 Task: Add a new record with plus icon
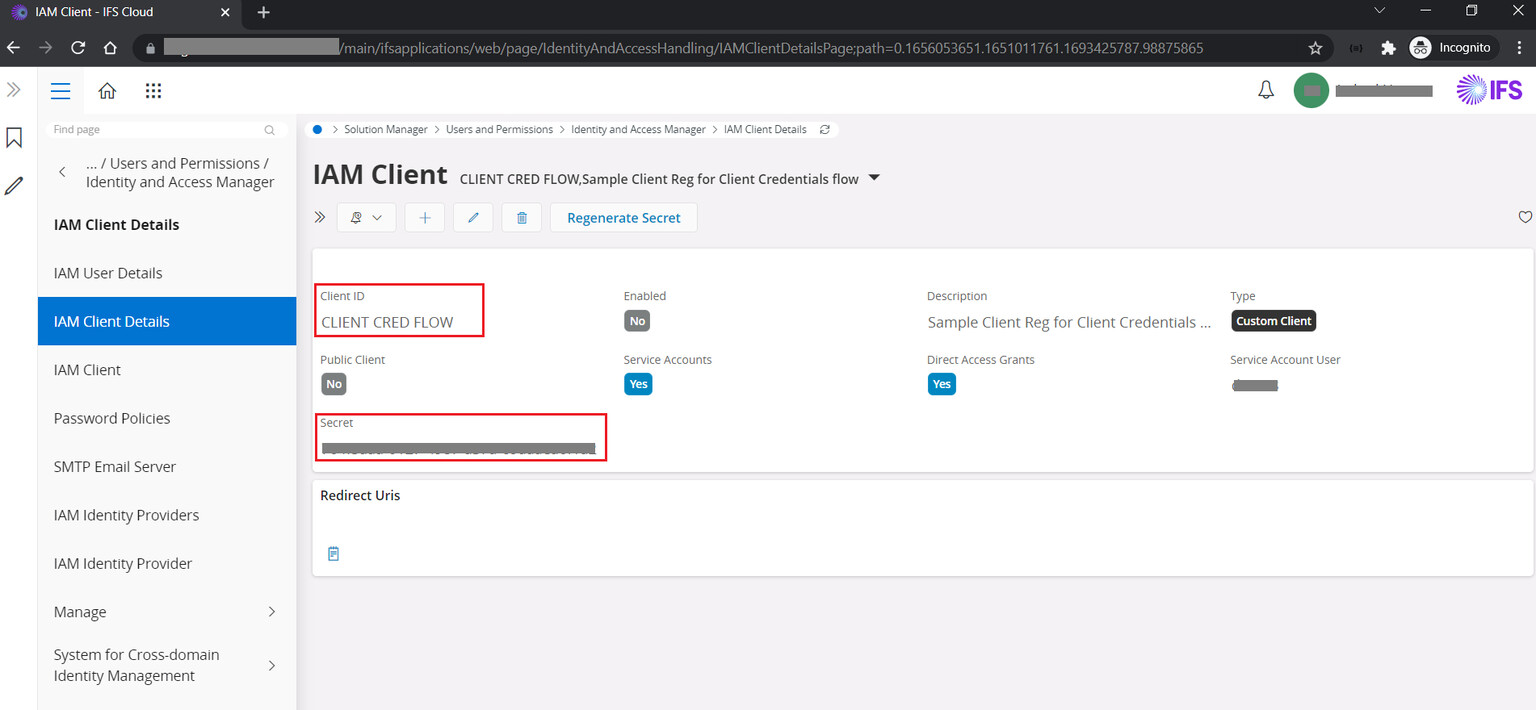tap(424, 218)
